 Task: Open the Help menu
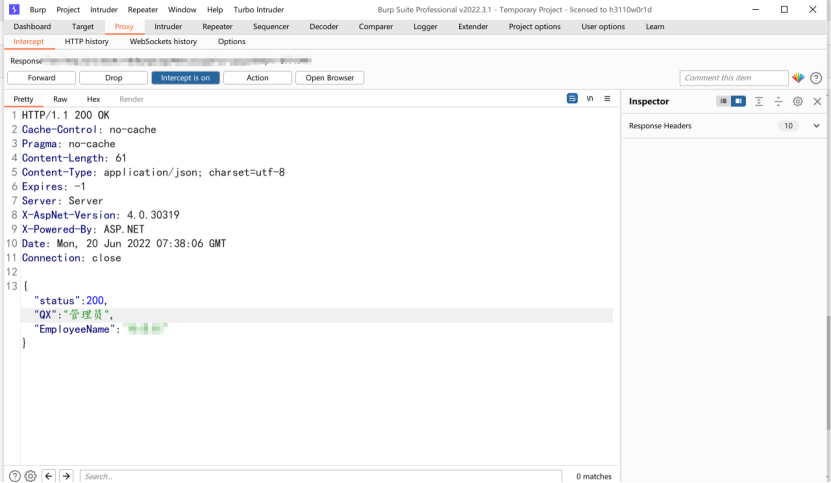pyautogui.click(x=215, y=10)
